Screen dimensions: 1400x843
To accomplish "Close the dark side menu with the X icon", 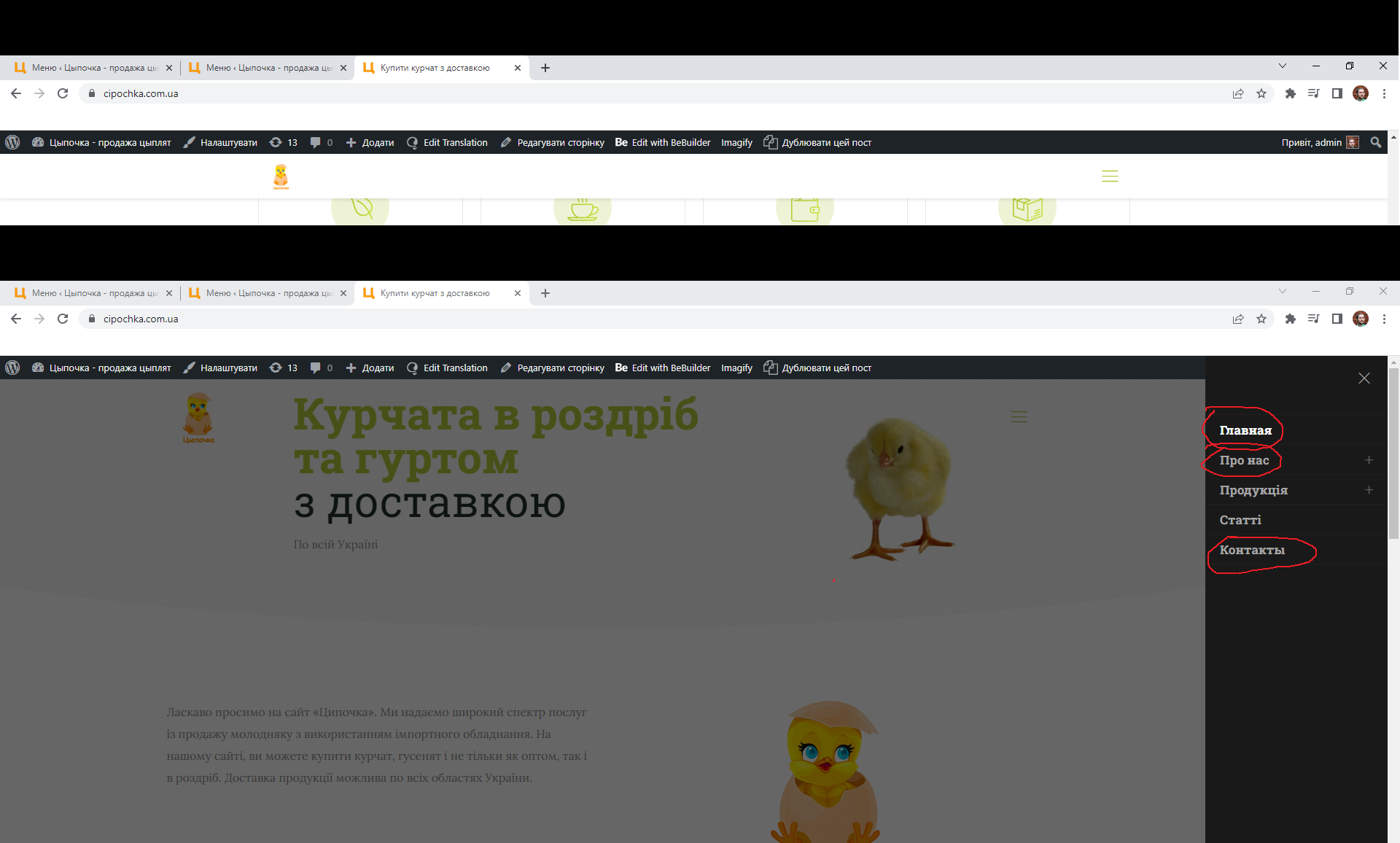I will [x=1364, y=378].
